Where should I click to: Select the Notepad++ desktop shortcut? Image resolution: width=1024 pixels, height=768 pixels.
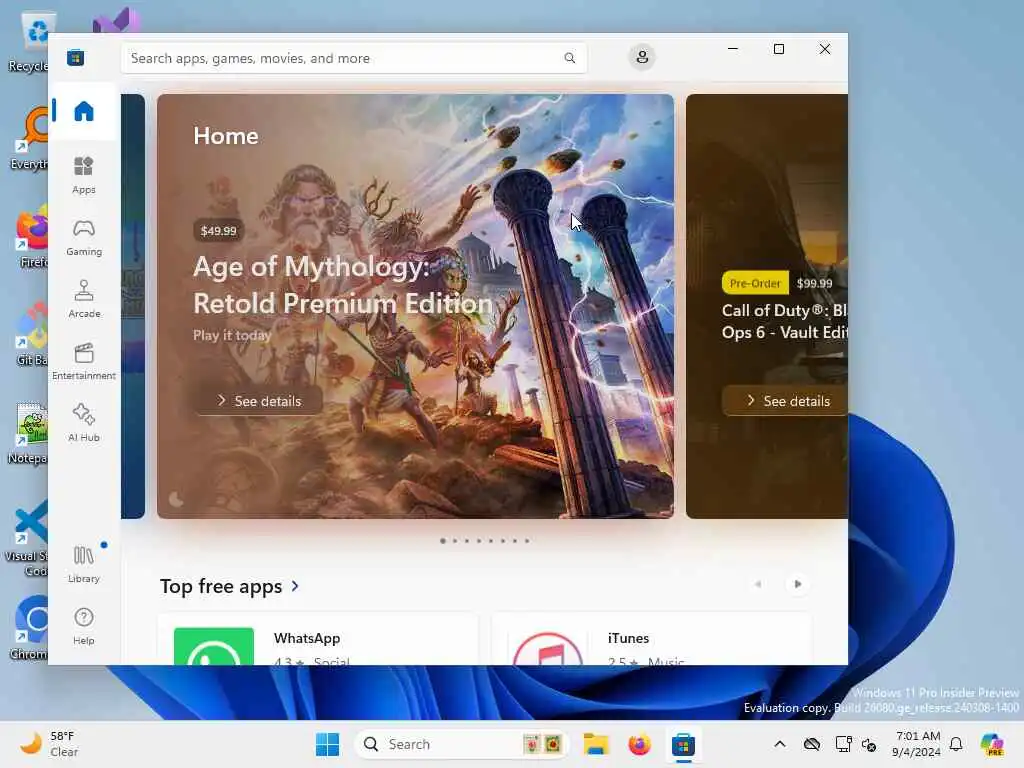pos(30,432)
